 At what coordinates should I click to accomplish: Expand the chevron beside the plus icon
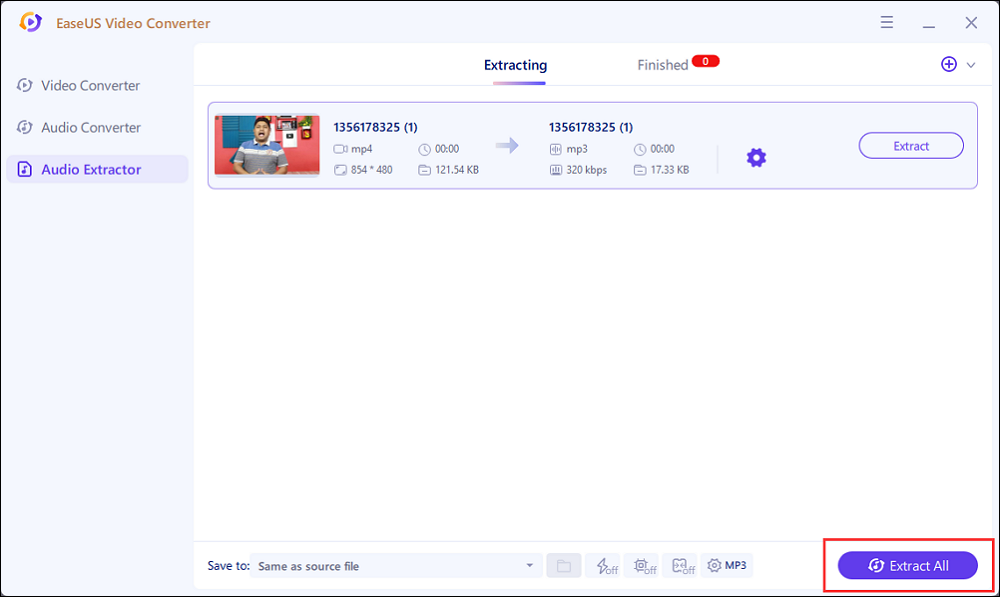click(x=969, y=64)
